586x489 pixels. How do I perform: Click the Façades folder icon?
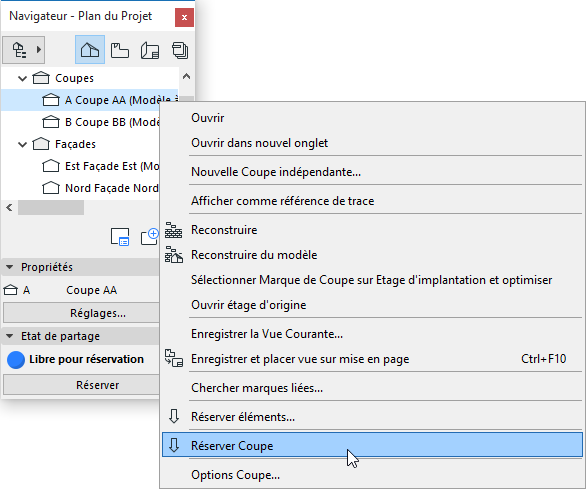click(x=41, y=144)
